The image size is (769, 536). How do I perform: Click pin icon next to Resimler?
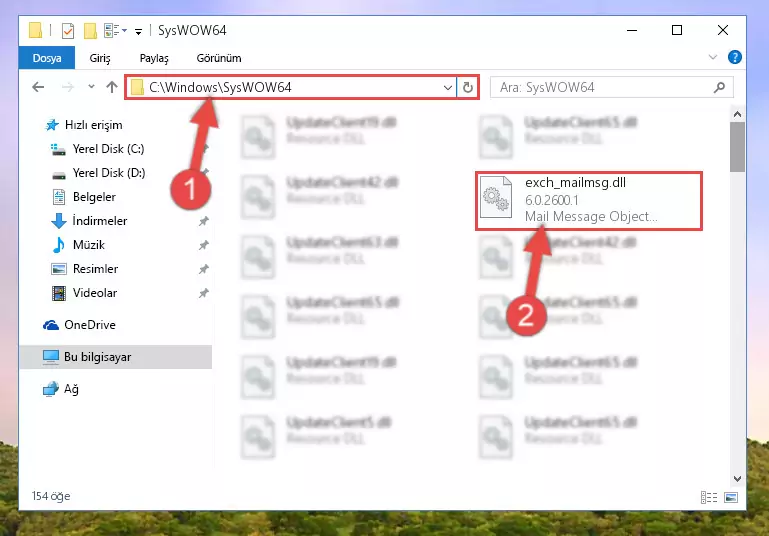click(204, 269)
